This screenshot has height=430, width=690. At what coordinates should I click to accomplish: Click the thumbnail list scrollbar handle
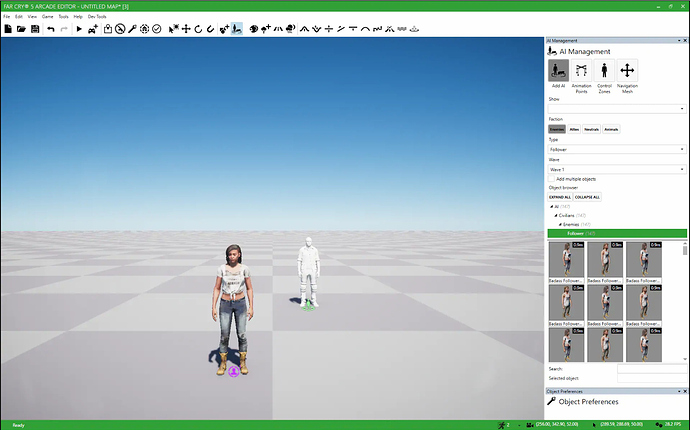point(685,250)
